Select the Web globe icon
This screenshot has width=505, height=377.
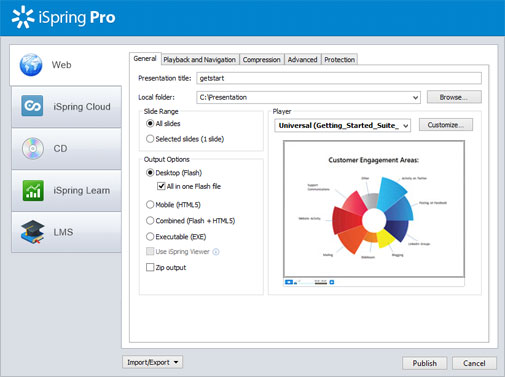(x=31, y=65)
